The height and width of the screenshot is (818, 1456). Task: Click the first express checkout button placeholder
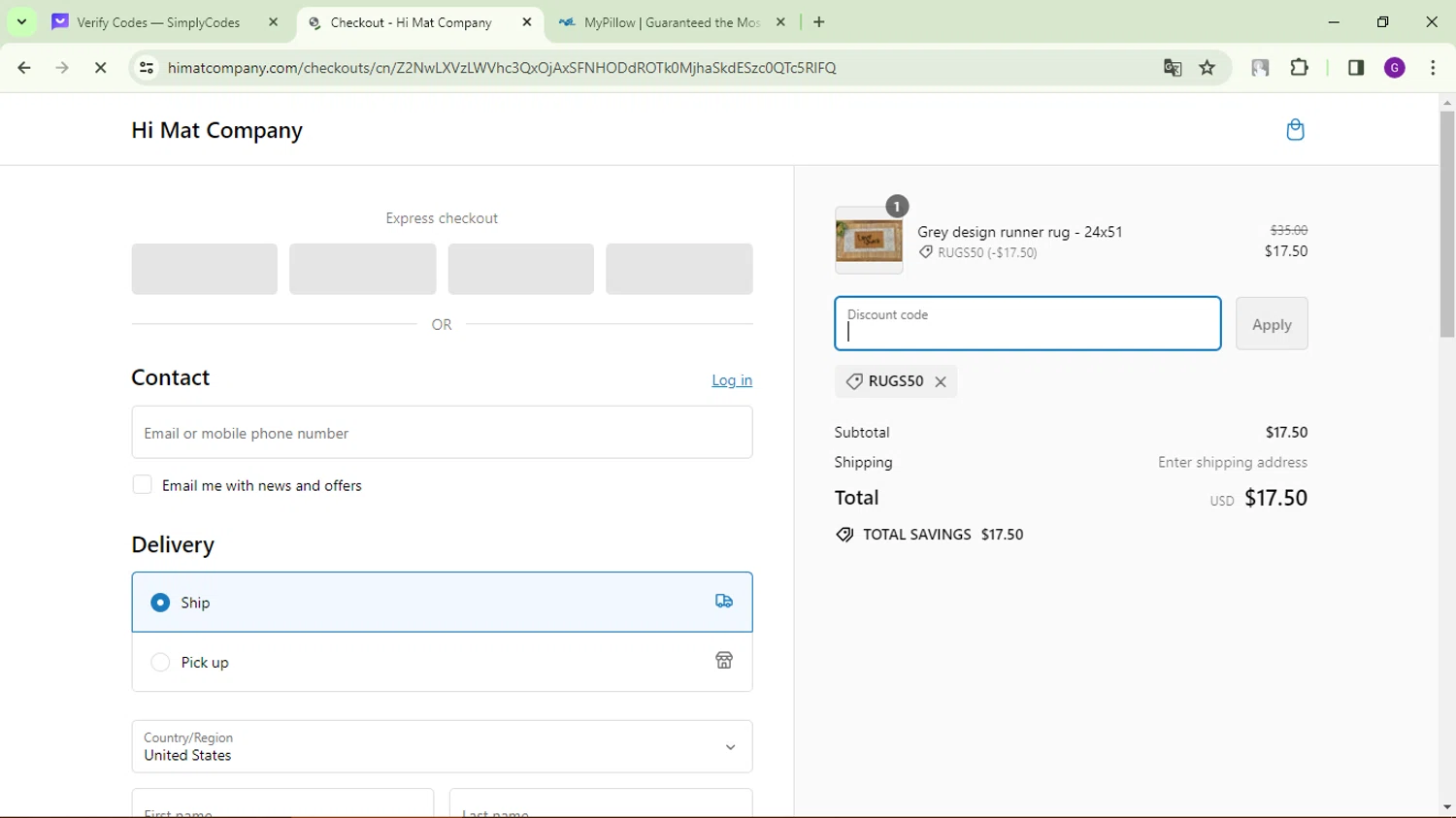pyautogui.click(x=205, y=269)
